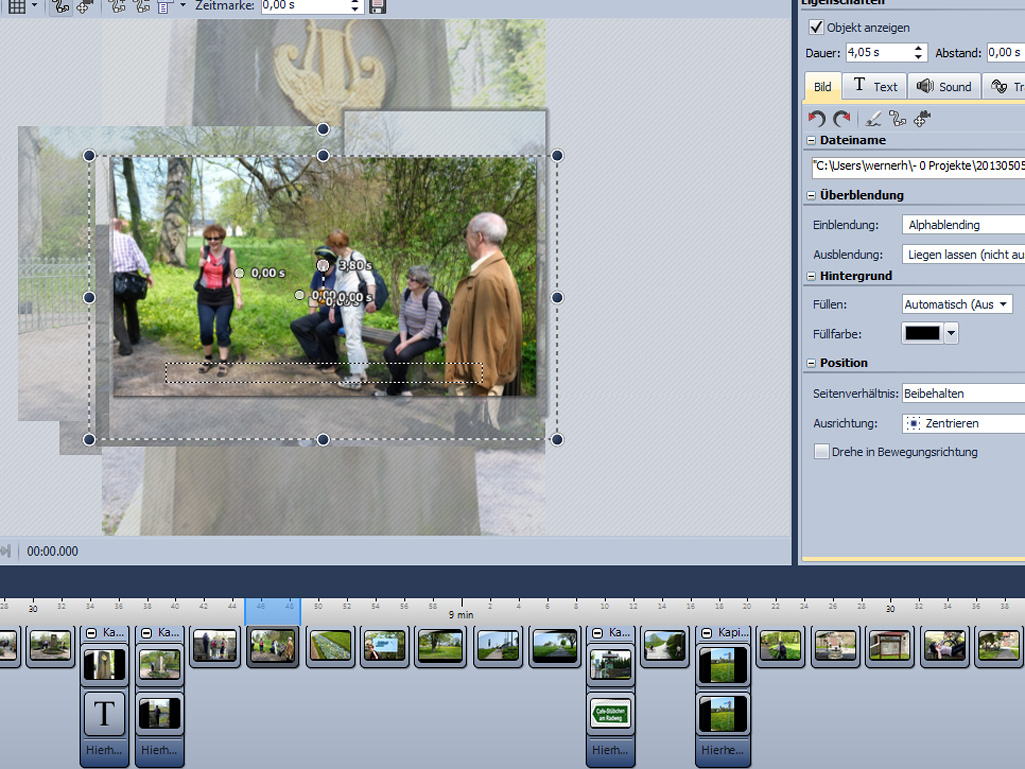
Task: Open the Seitenverhältnis Beibehalten dropdown
Action: pyautogui.click(x=964, y=394)
